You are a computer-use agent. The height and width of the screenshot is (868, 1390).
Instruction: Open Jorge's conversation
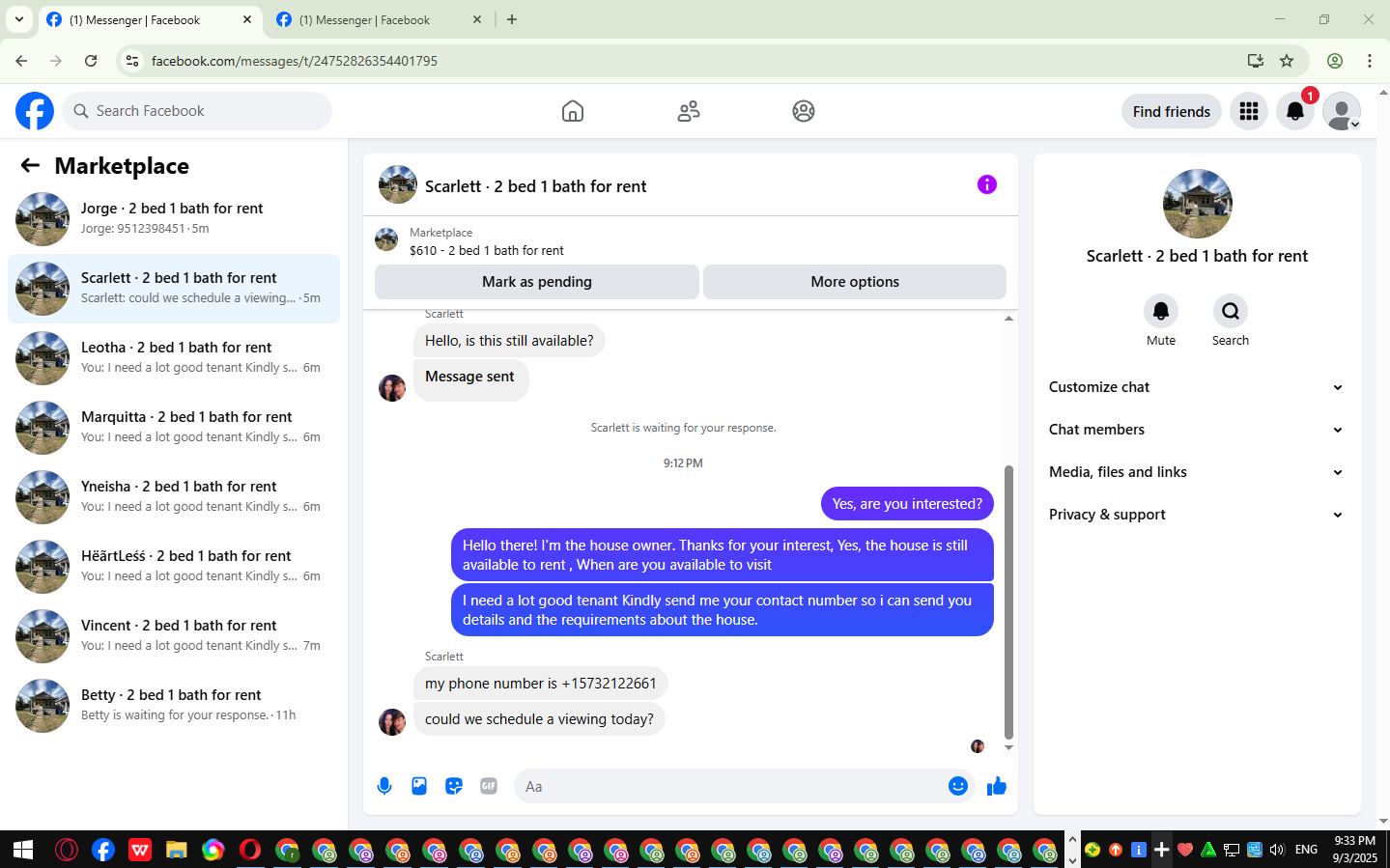(x=174, y=219)
